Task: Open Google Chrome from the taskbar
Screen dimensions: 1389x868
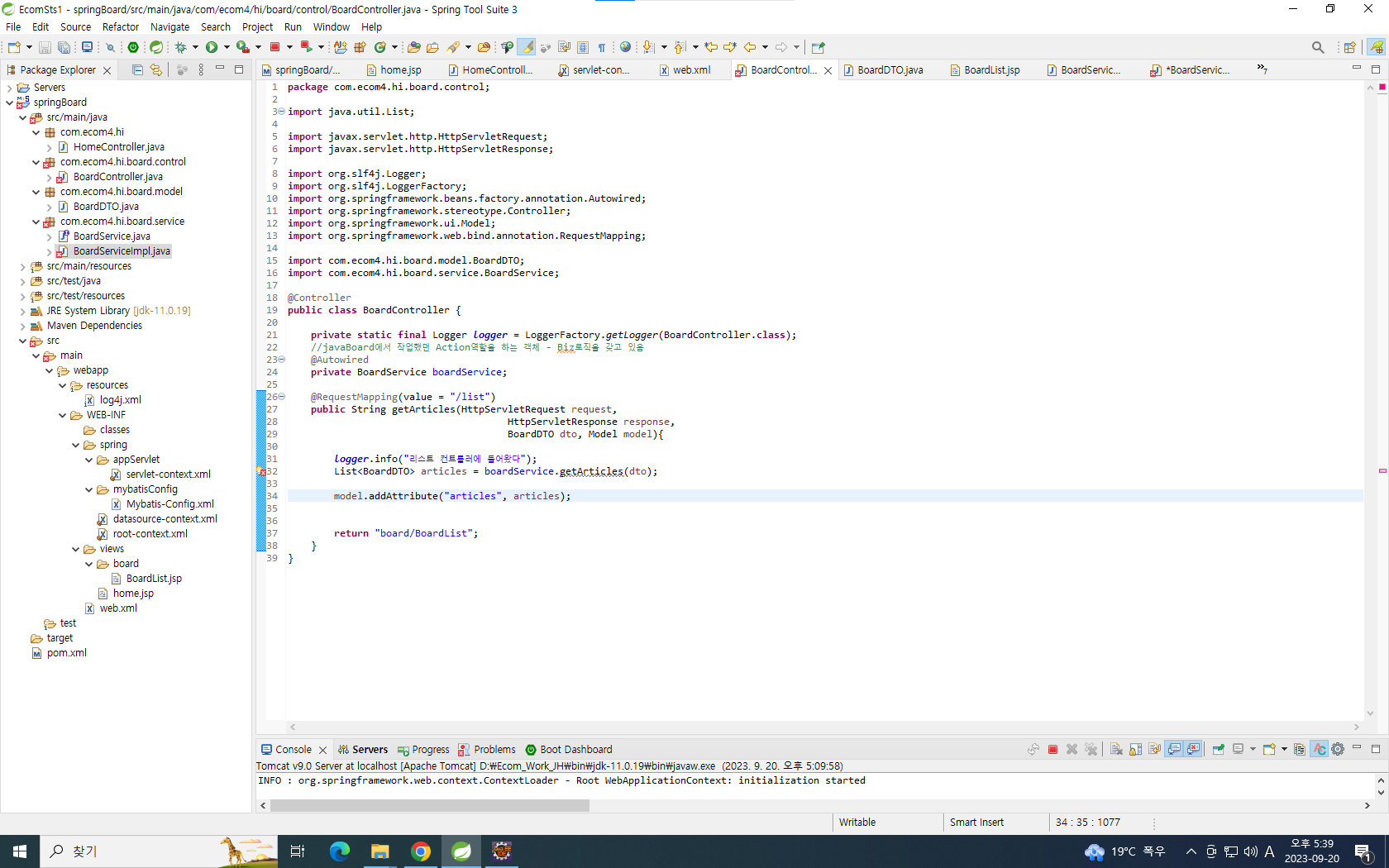Action: (421, 851)
